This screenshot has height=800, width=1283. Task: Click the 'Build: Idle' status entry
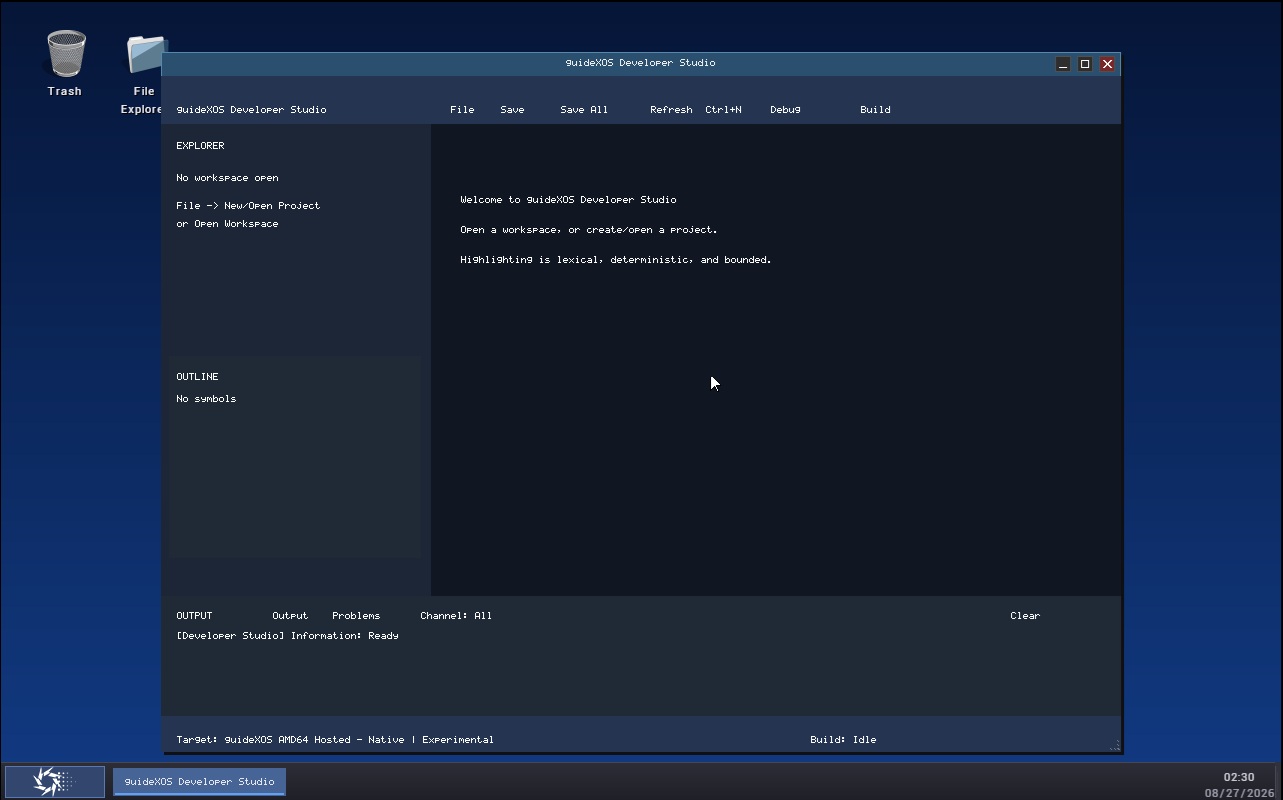(843, 740)
